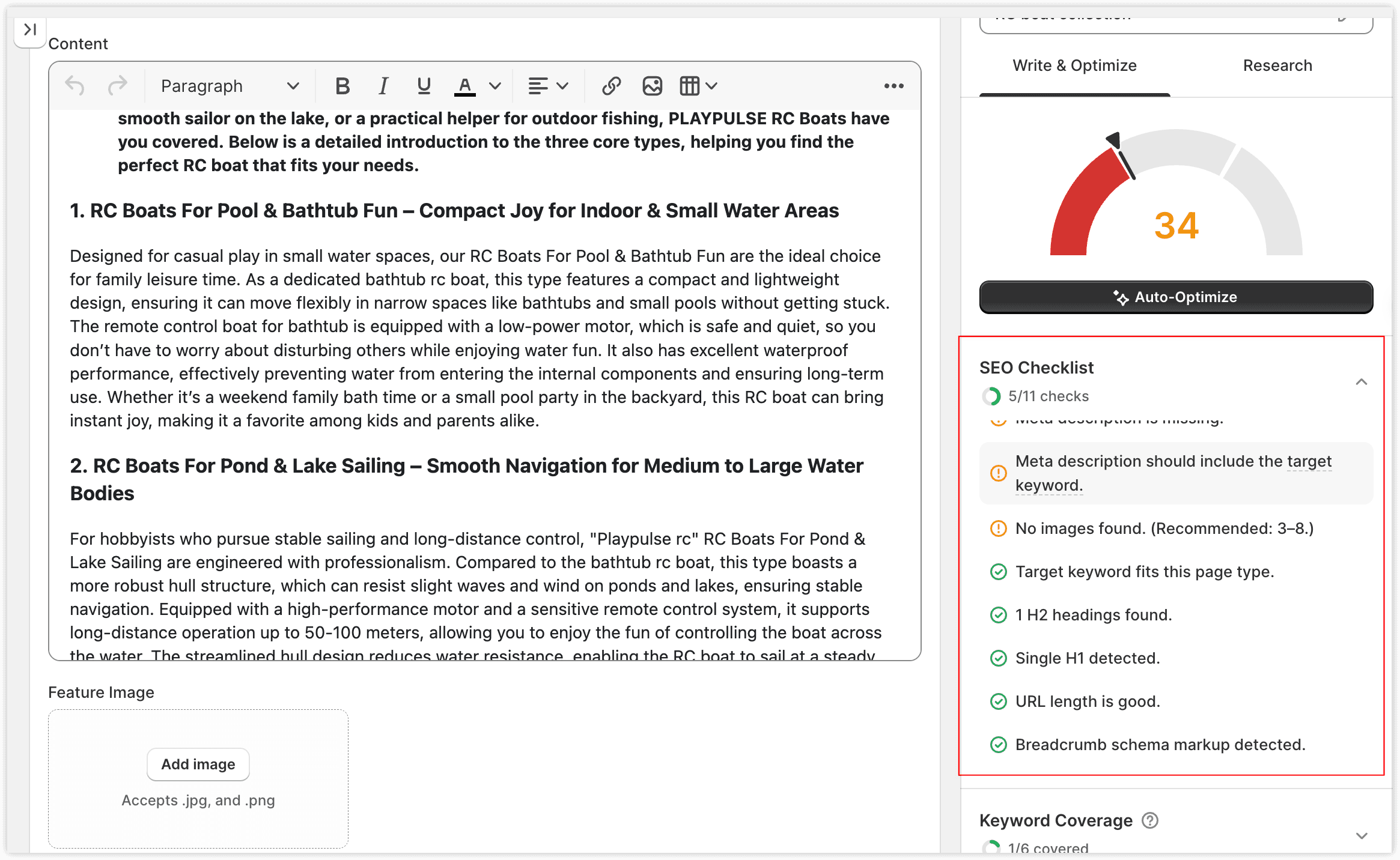Click the Add image button

[x=198, y=764]
